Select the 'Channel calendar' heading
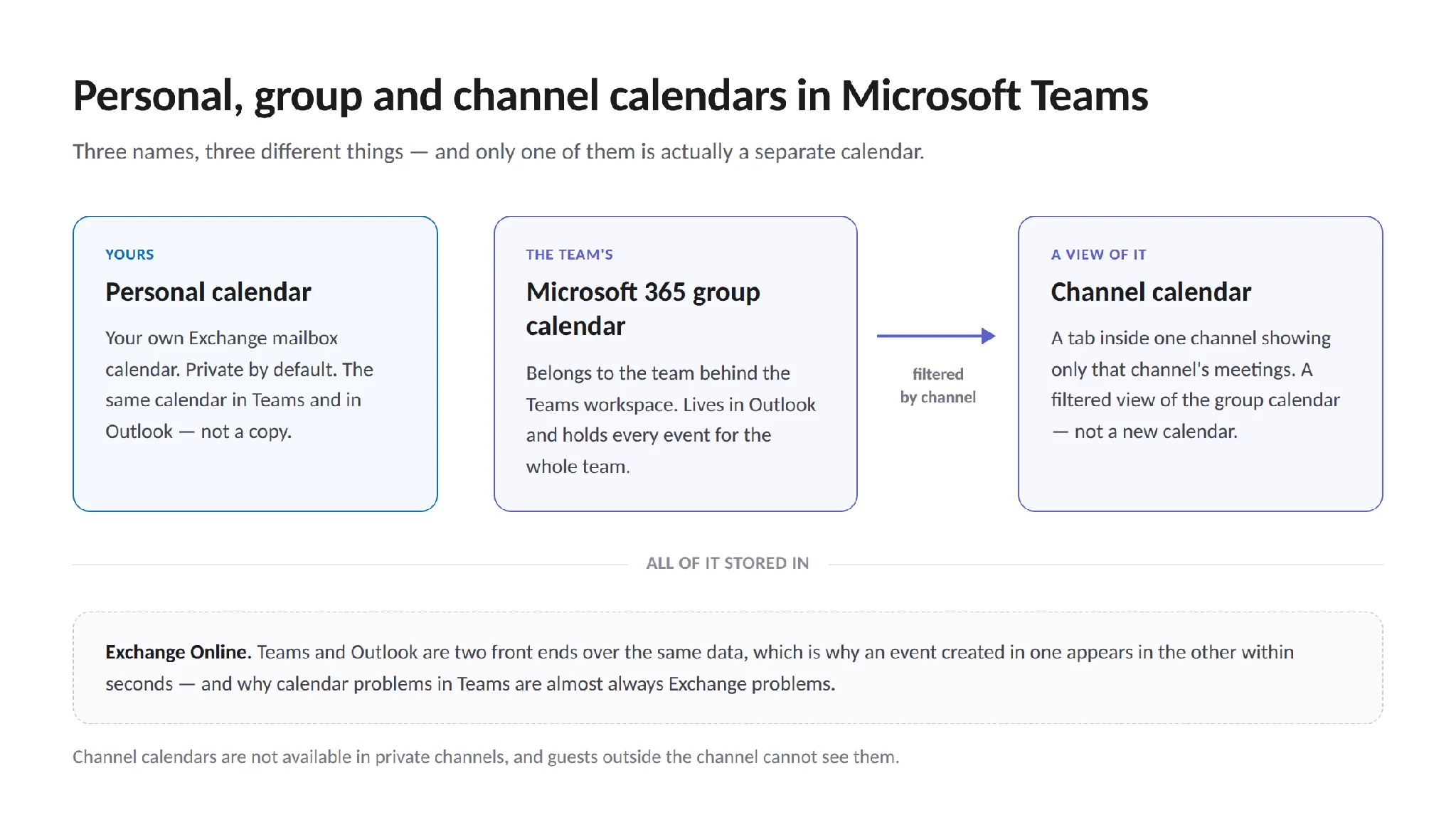The width and height of the screenshot is (1456, 837). point(1151,292)
